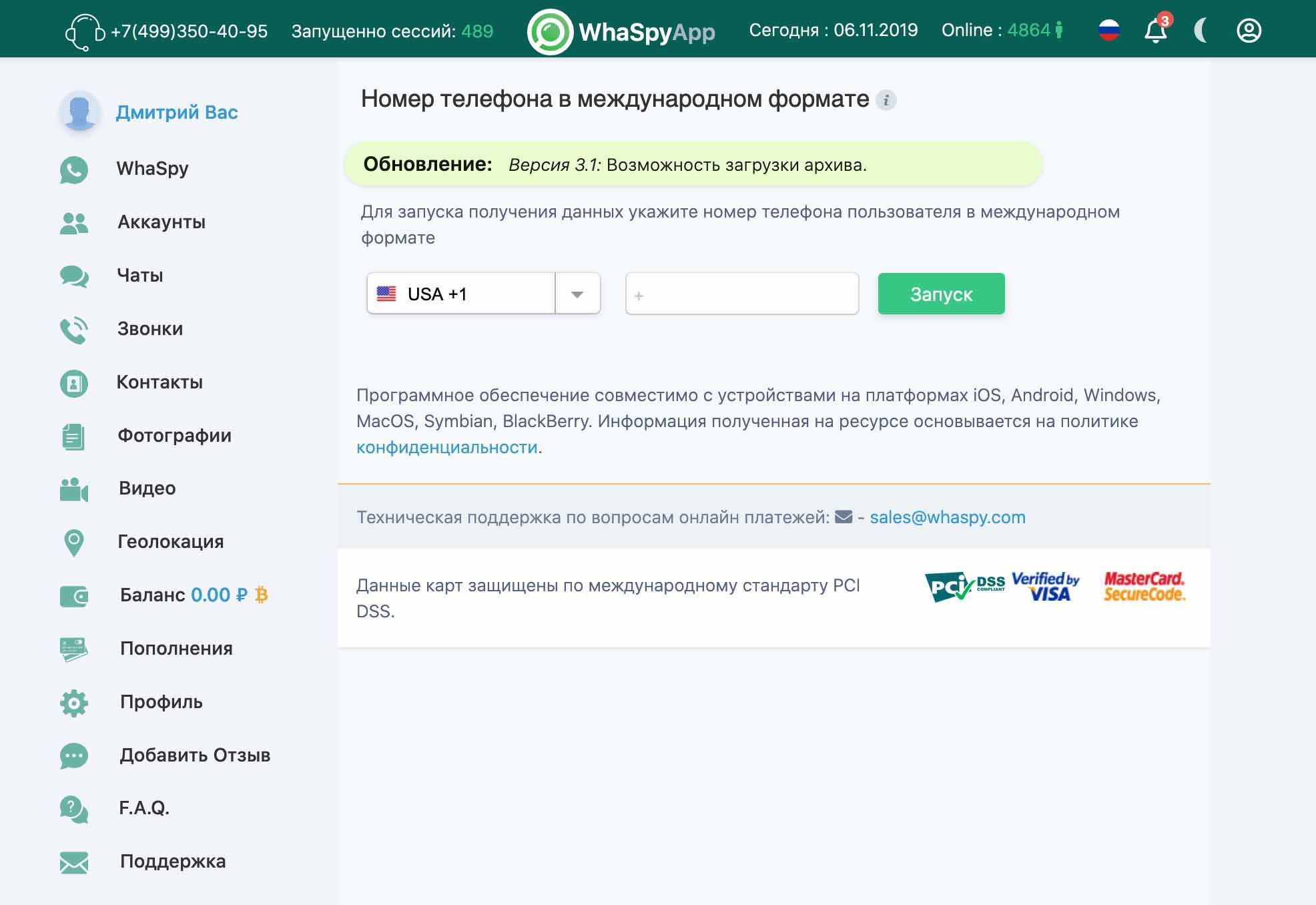This screenshot has width=1316, height=905.
Task: Open the Добавить Отзыв menu item
Action: click(x=195, y=756)
